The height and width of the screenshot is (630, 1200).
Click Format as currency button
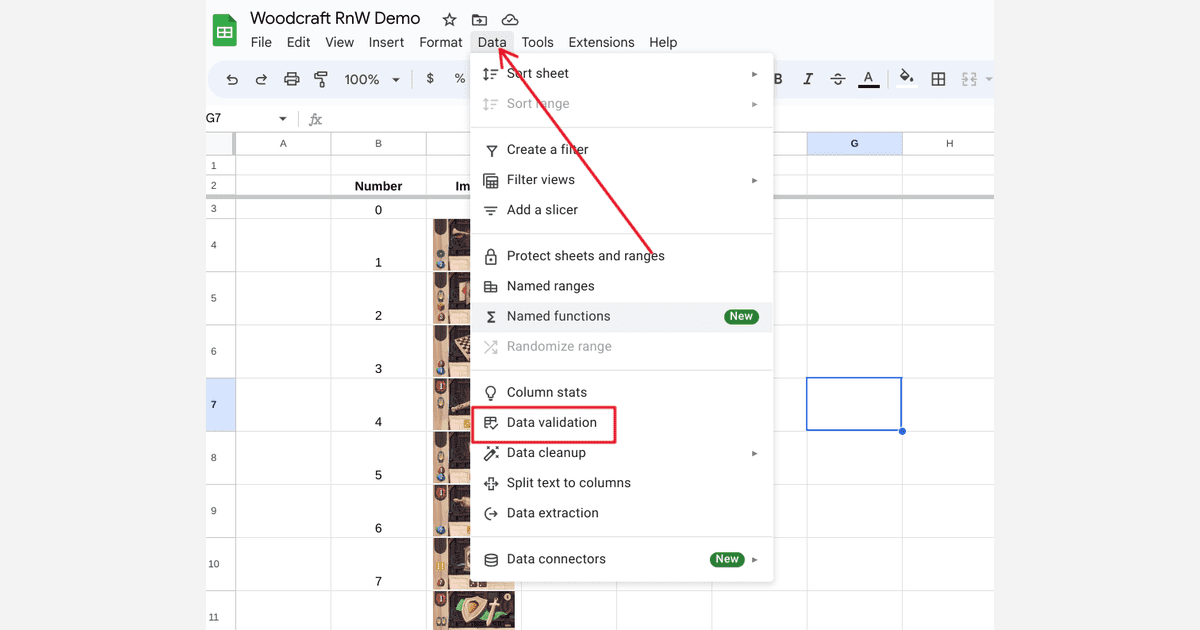[430, 79]
